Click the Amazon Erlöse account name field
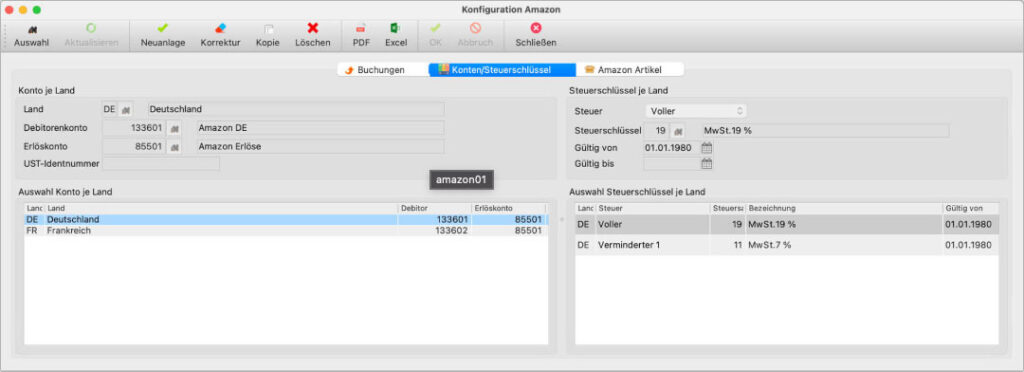Image resolution: width=1024 pixels, height=372 pixels. pyautogui.click(x=320, y=147)
